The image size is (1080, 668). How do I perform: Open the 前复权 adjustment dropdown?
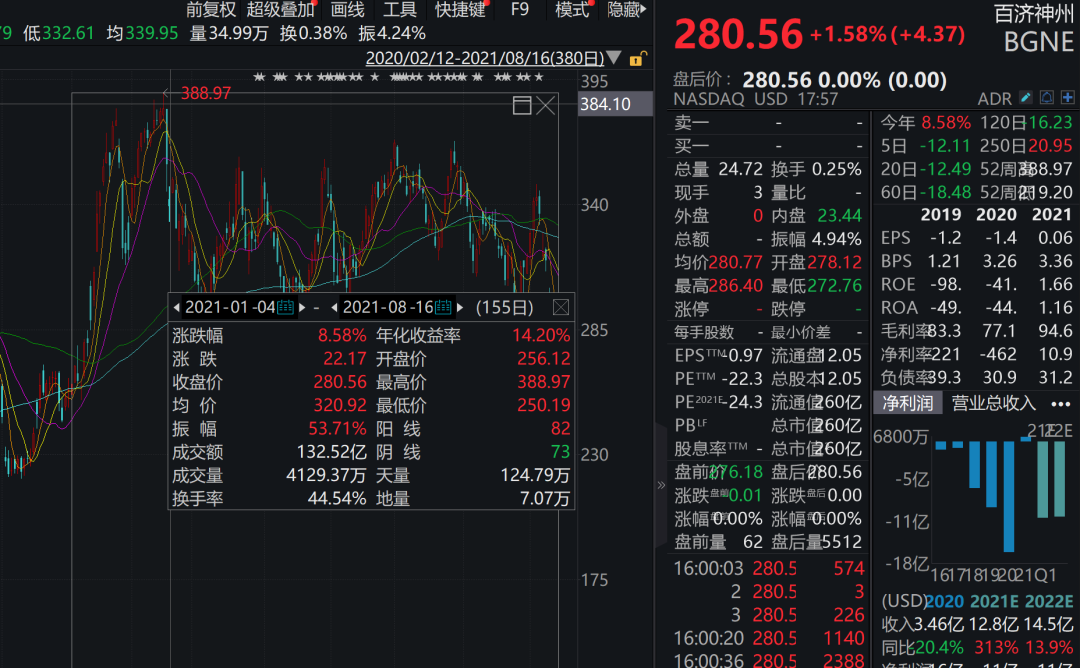(211, 10)
